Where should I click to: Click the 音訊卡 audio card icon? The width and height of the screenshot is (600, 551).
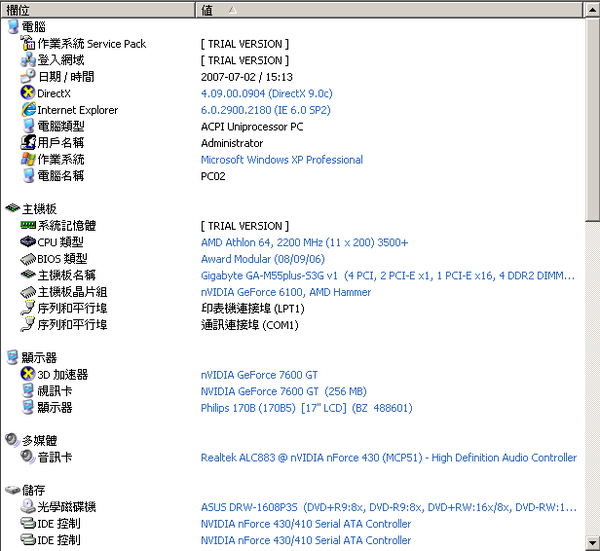(28, 456)
